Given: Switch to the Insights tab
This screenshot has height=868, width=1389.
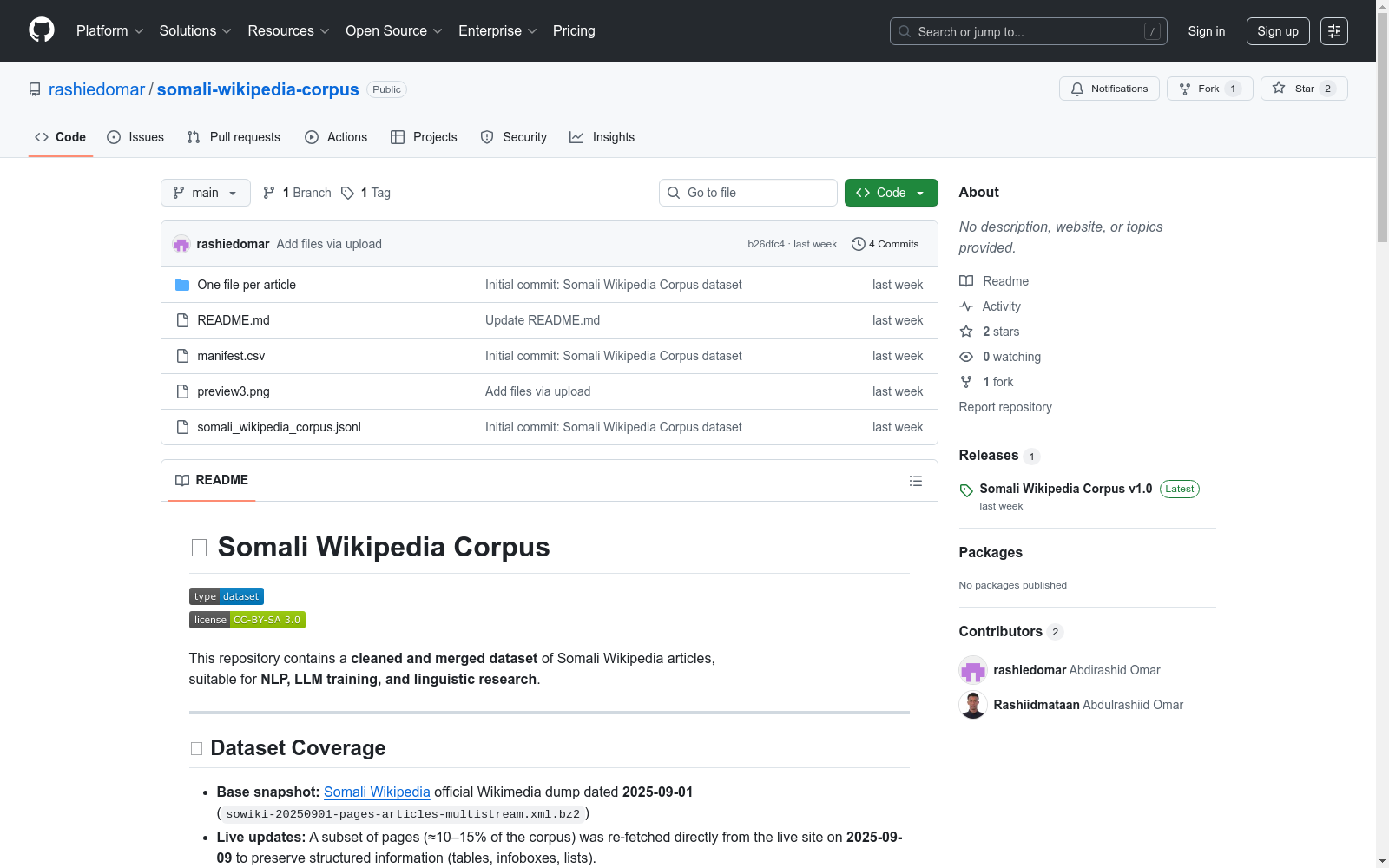Looking at the screenshot, I should pos(602,137).
